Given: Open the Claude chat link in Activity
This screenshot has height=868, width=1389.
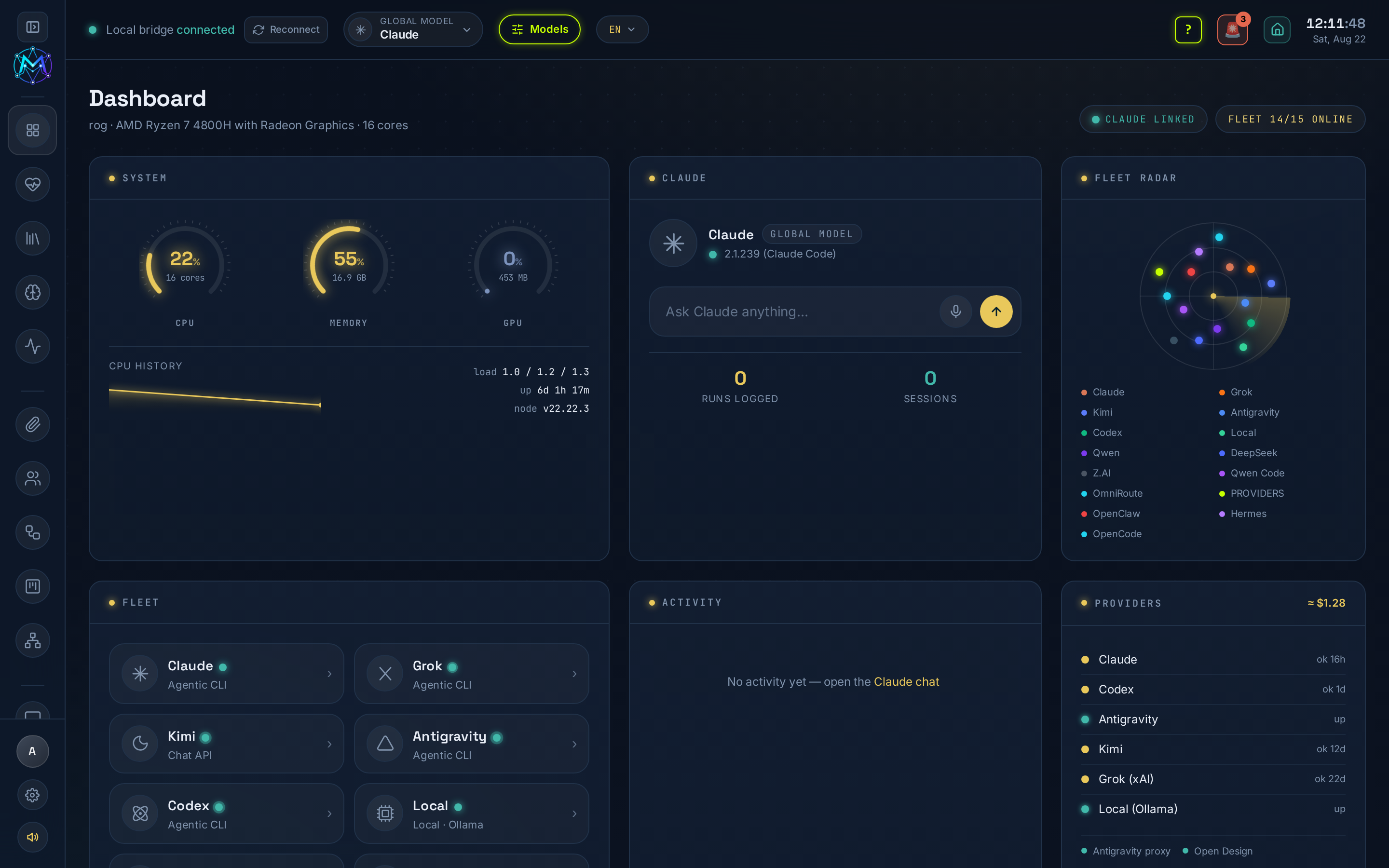Looking at the screenshot, I should point(906,681).
